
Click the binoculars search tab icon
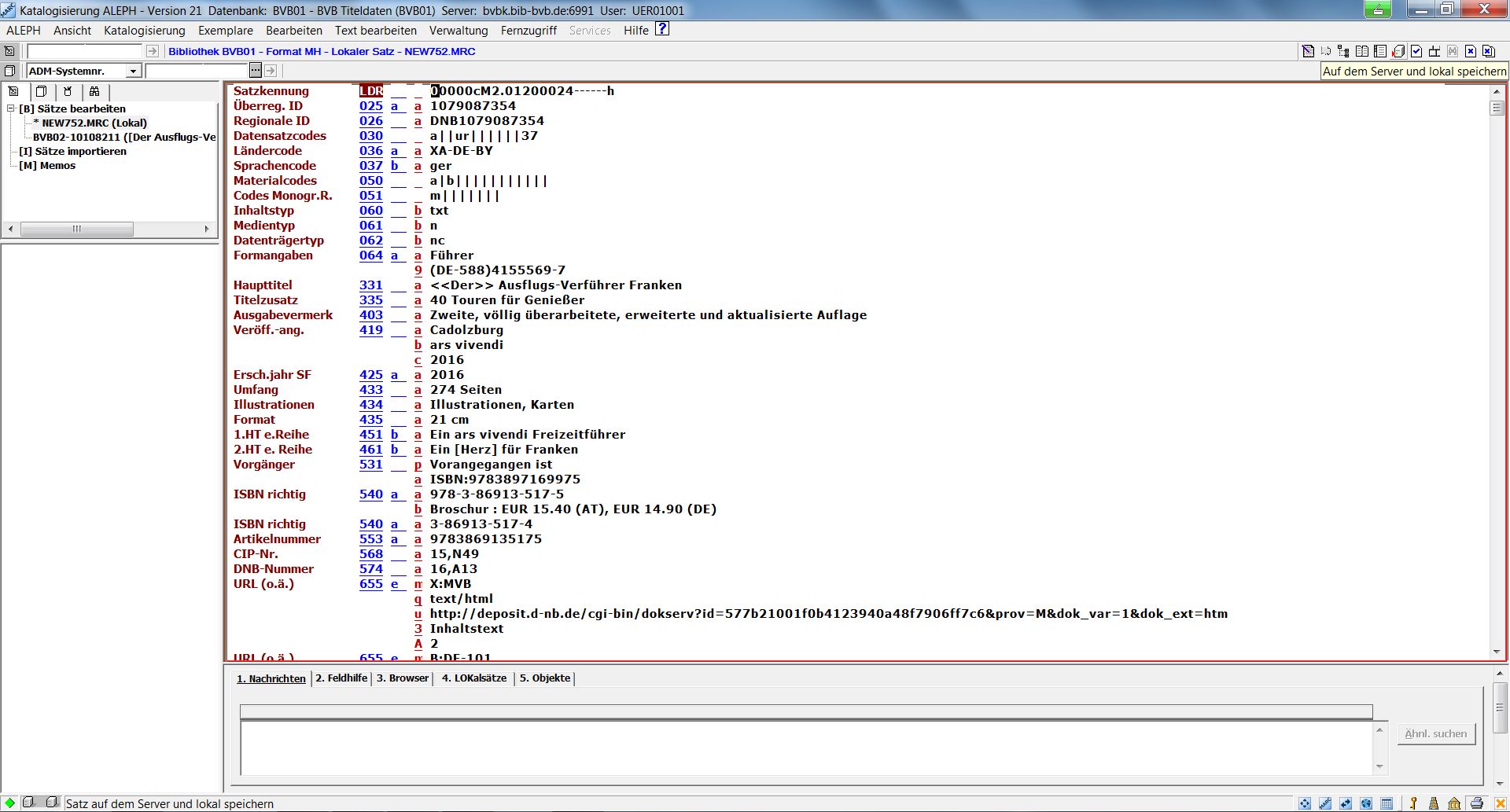click(x=94, y=91)
